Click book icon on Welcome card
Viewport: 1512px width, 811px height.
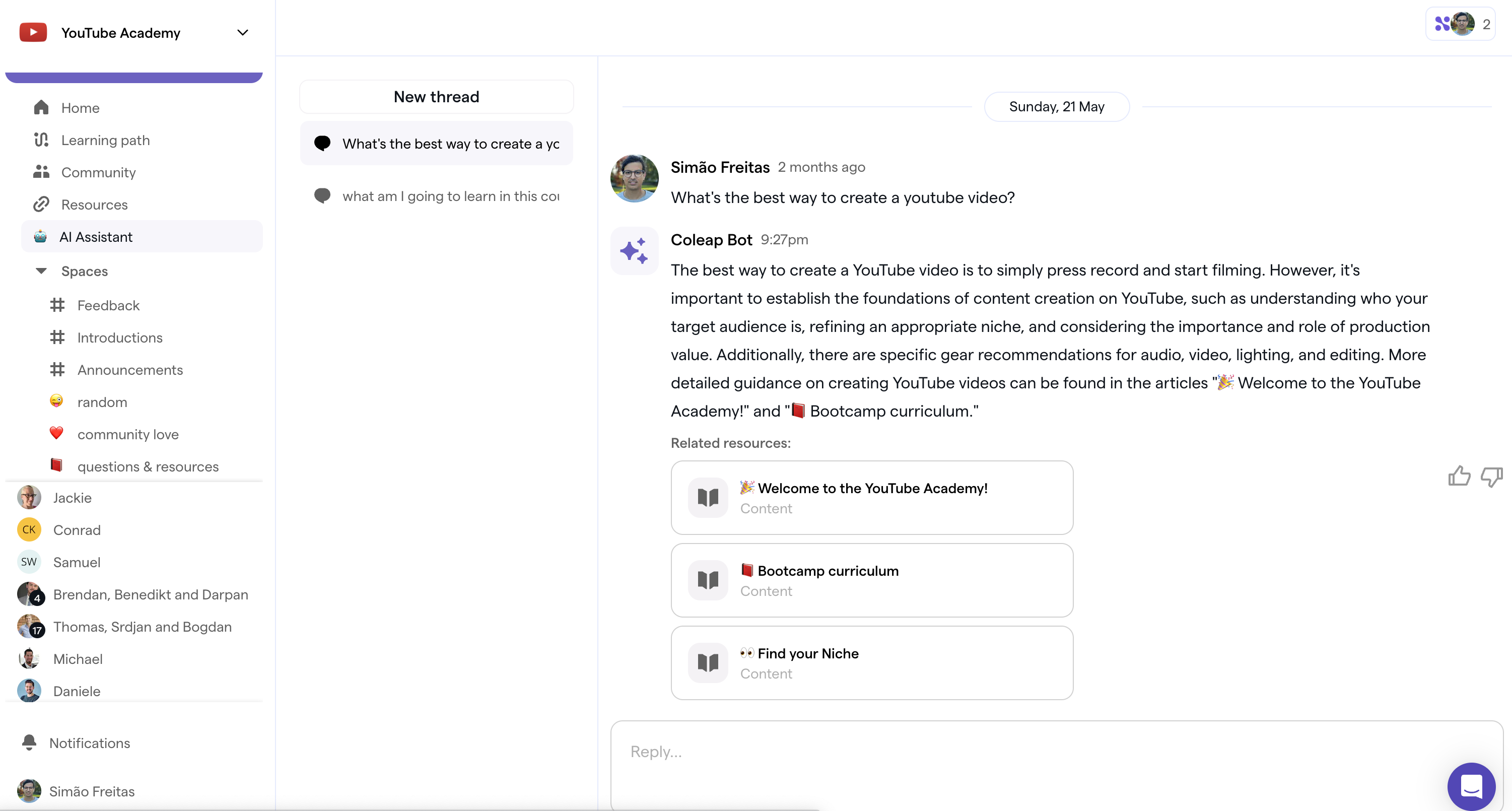pyautogui.click(x=709, y=498)
